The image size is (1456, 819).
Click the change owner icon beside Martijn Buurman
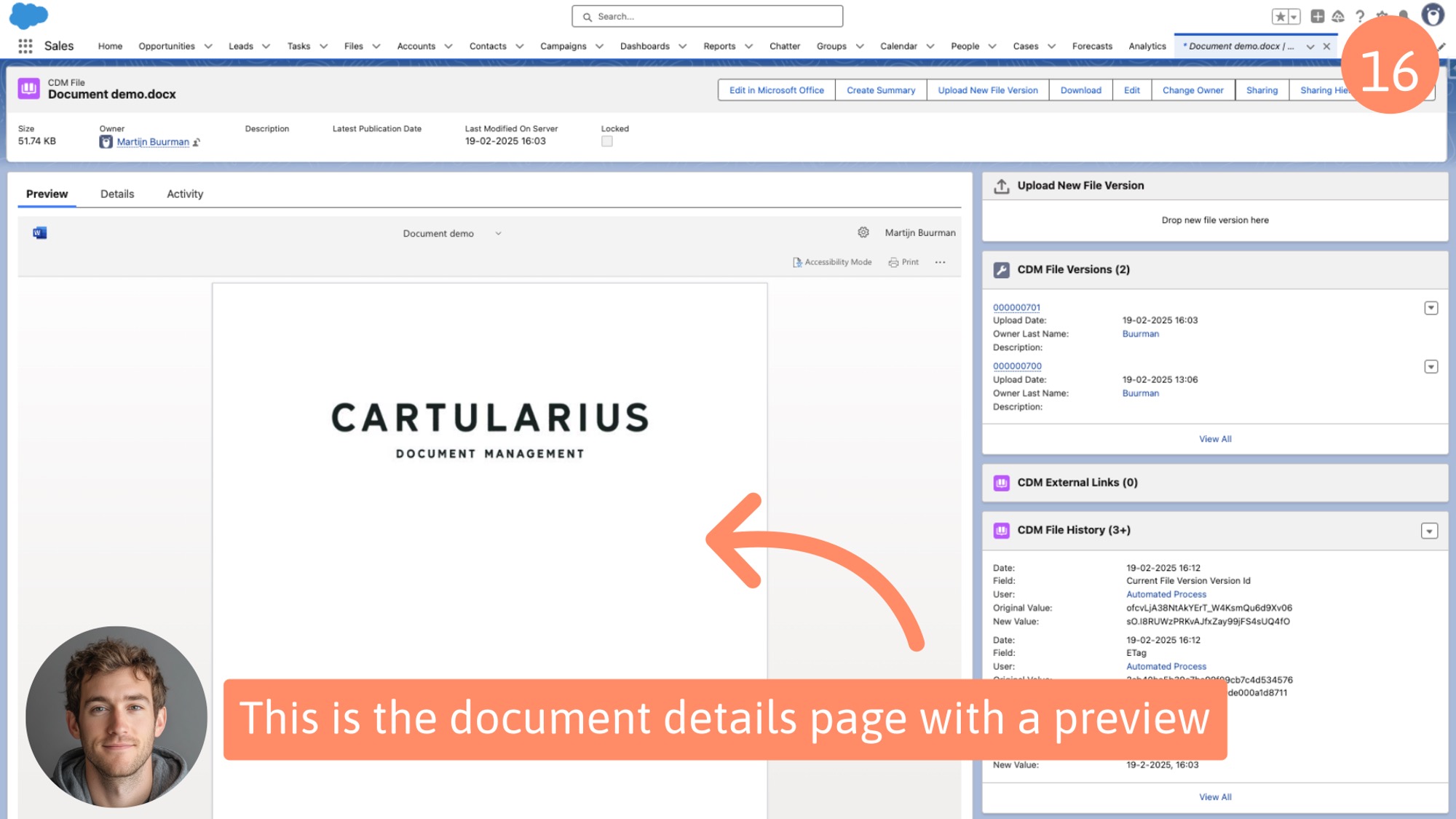pos(197,142)
